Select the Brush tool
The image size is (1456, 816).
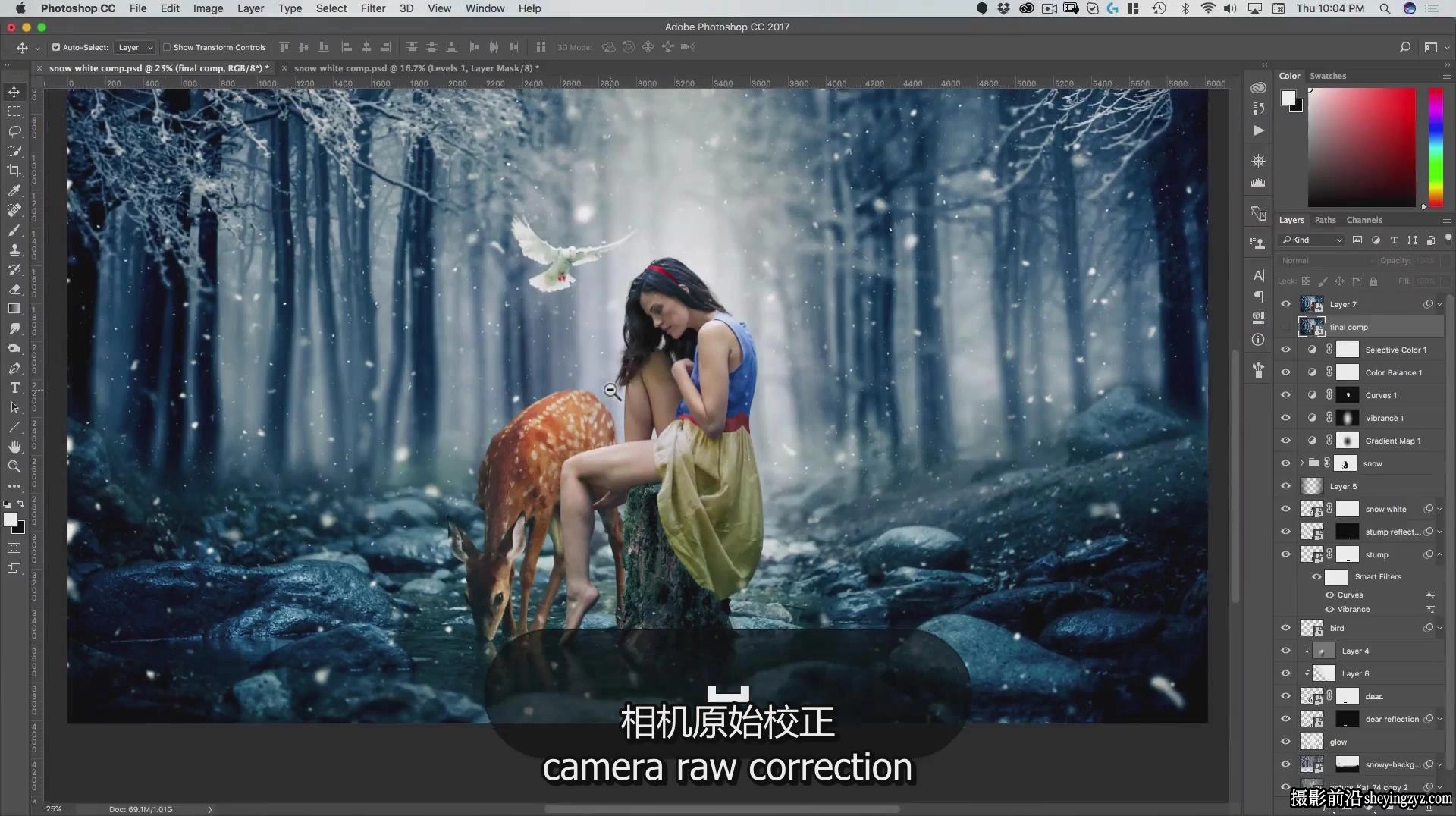14,230
